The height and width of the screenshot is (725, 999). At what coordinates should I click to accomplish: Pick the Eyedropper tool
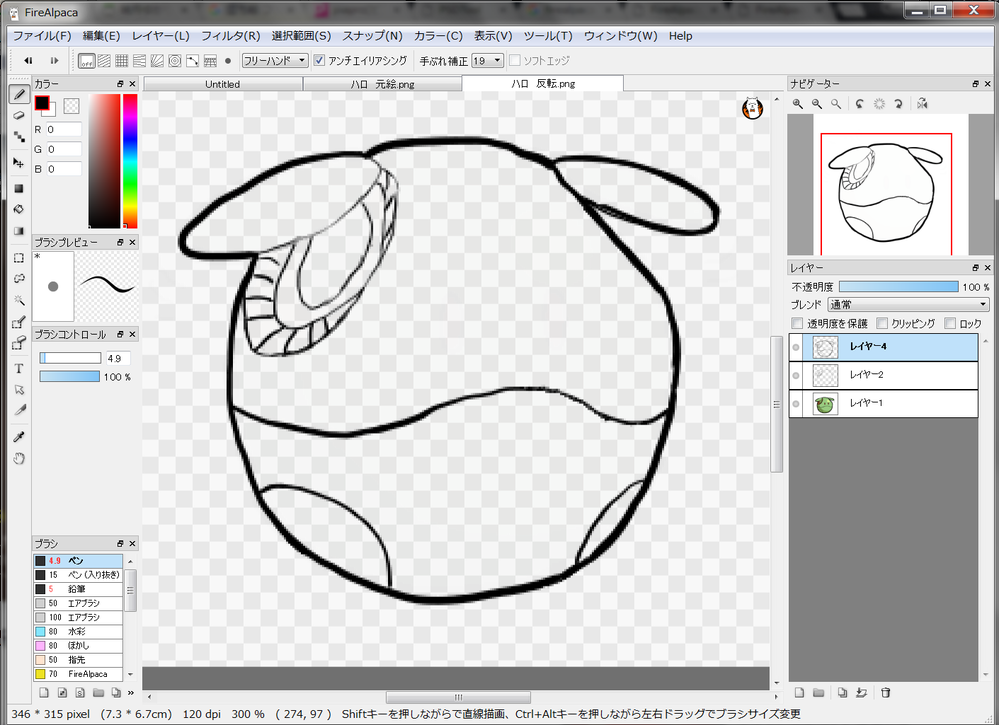[x=19, y=437]
